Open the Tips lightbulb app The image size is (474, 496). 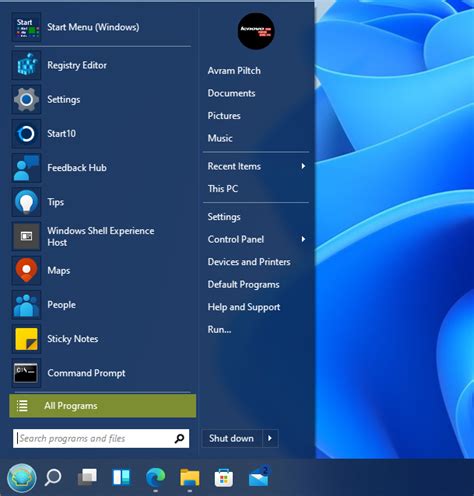[26, 202]
